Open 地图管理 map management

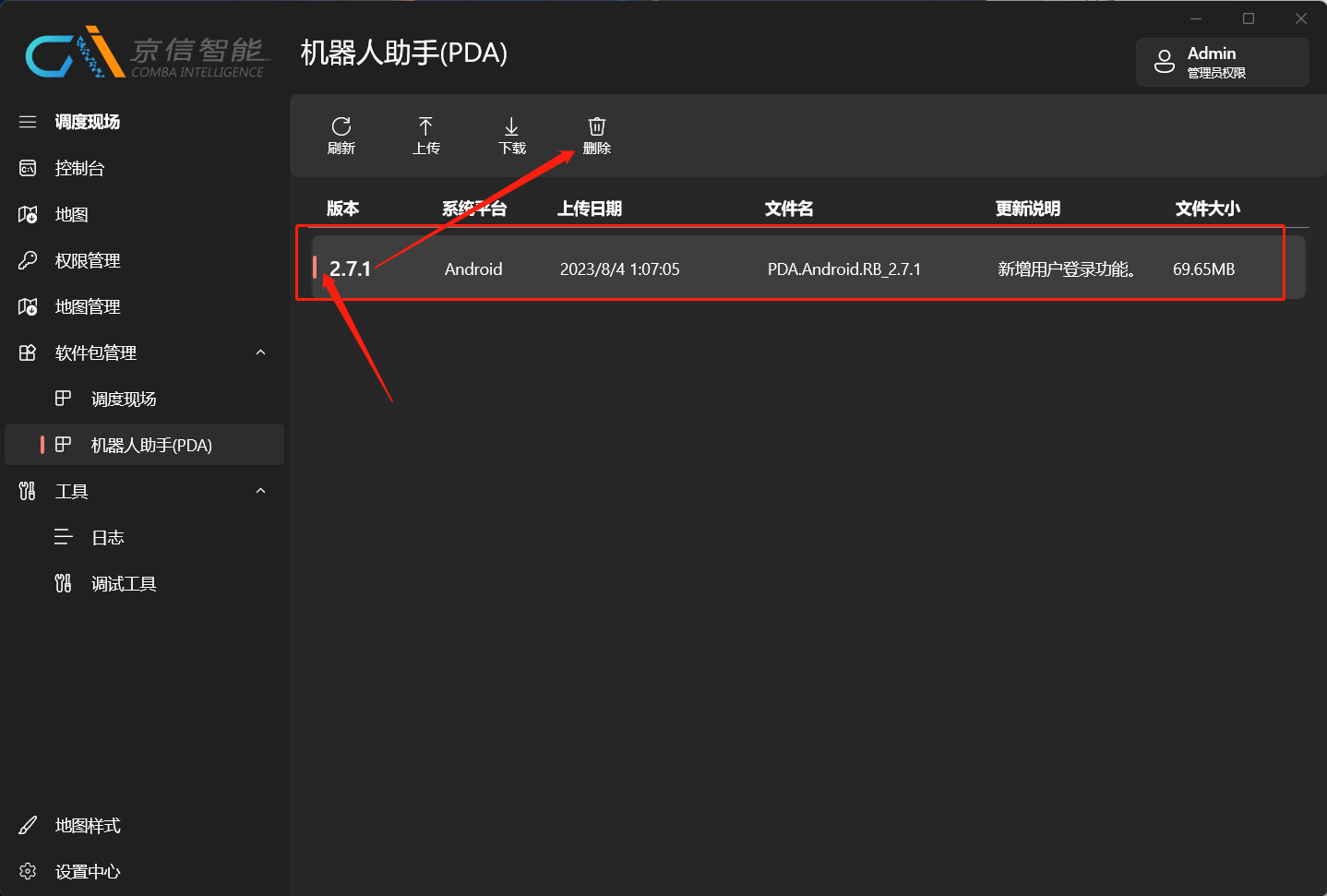(x=88, y=306)
